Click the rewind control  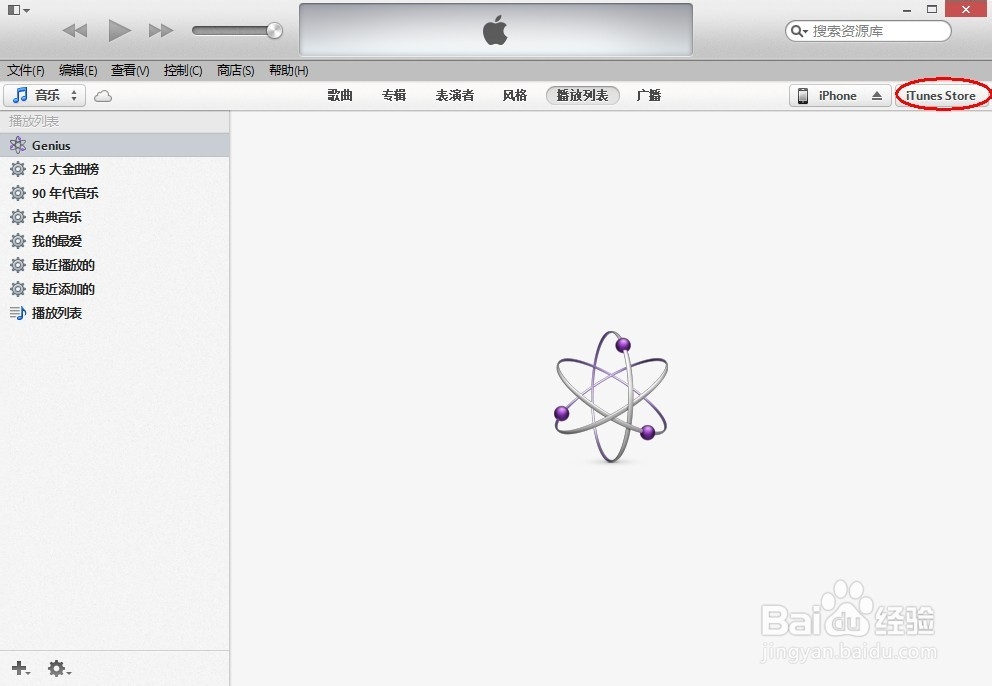pyautogui.click(x=74, y=30)
